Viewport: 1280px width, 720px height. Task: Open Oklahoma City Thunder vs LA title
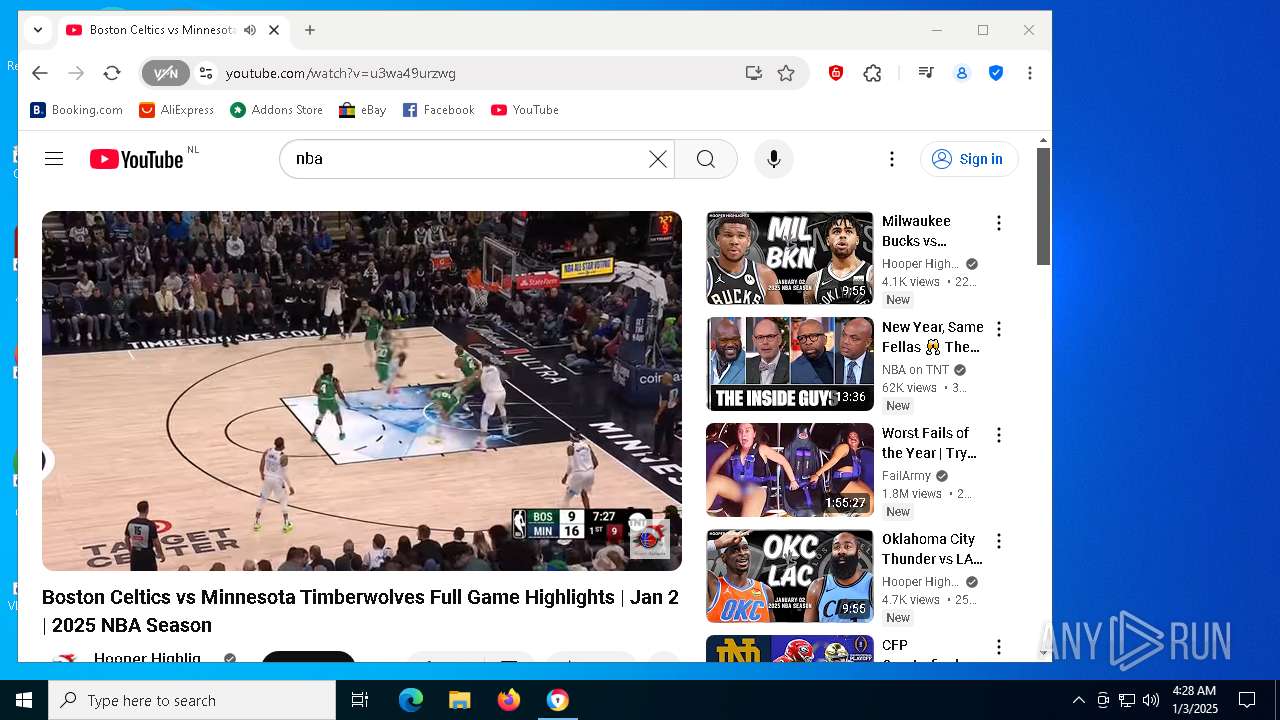coord(932,549)
